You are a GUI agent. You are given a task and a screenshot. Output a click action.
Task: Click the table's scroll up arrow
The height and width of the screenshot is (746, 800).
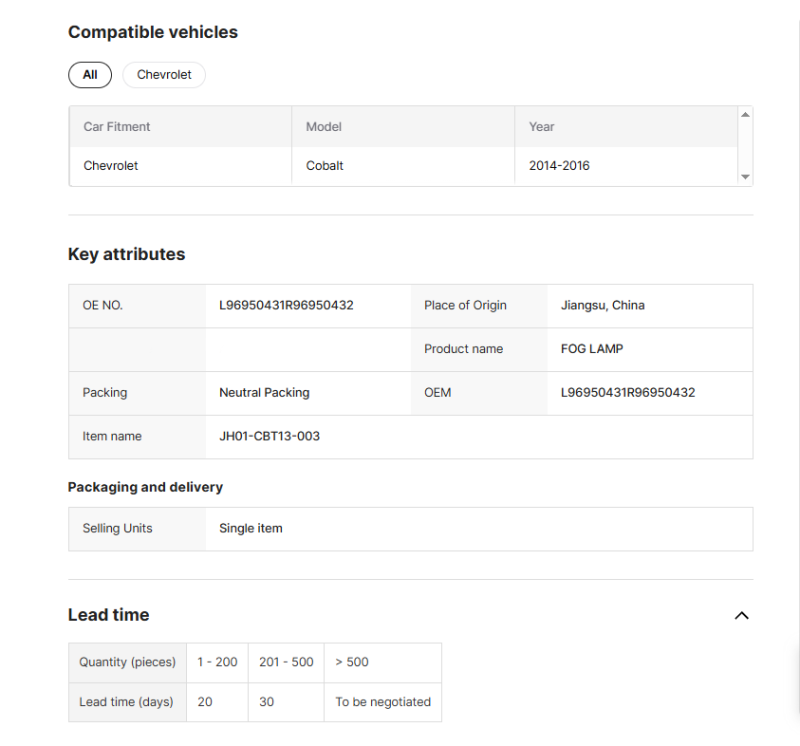click(x=745, y=115)
